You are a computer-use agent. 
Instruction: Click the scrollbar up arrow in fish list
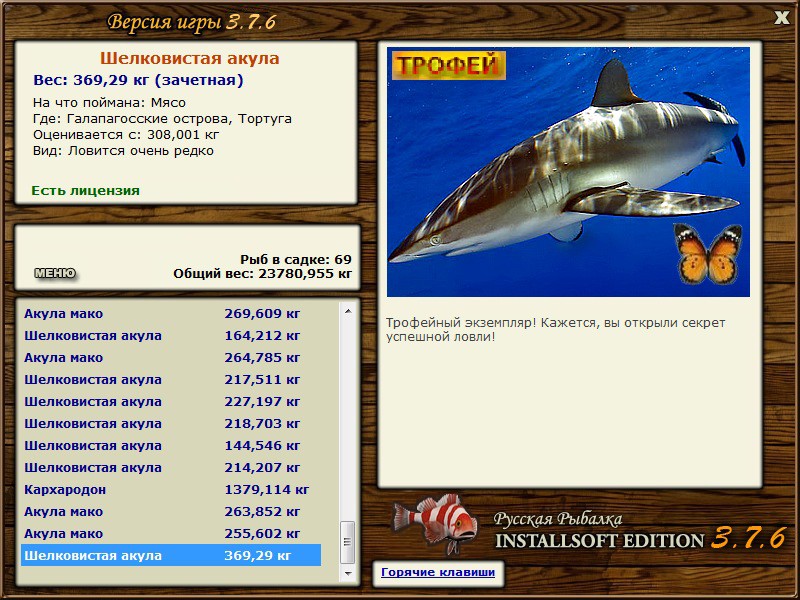[x=348, y=311]
